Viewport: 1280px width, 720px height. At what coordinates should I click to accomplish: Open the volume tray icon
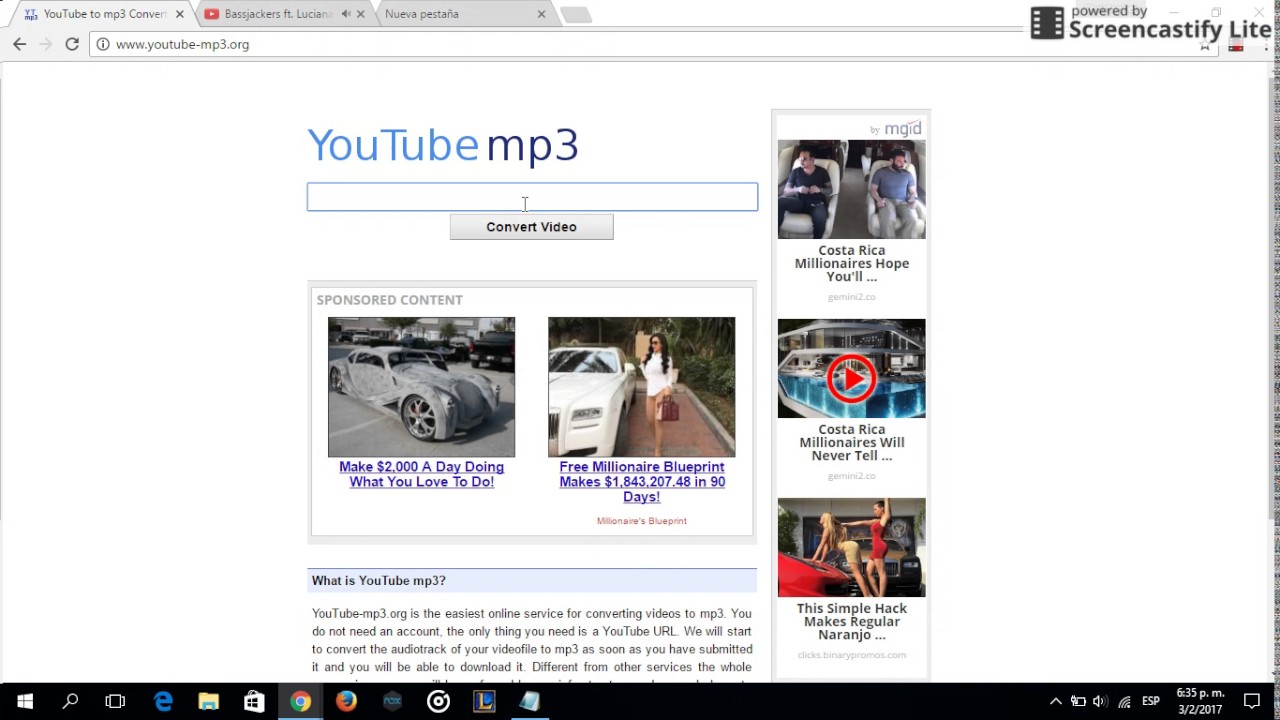click(1100, 702)
